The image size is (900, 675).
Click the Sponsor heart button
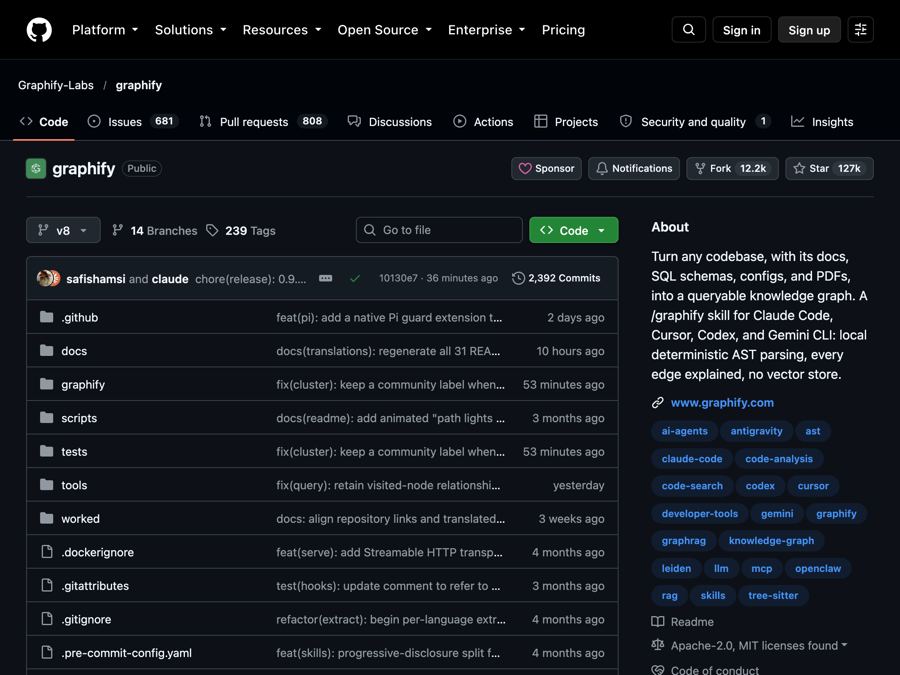pos(546,168)
